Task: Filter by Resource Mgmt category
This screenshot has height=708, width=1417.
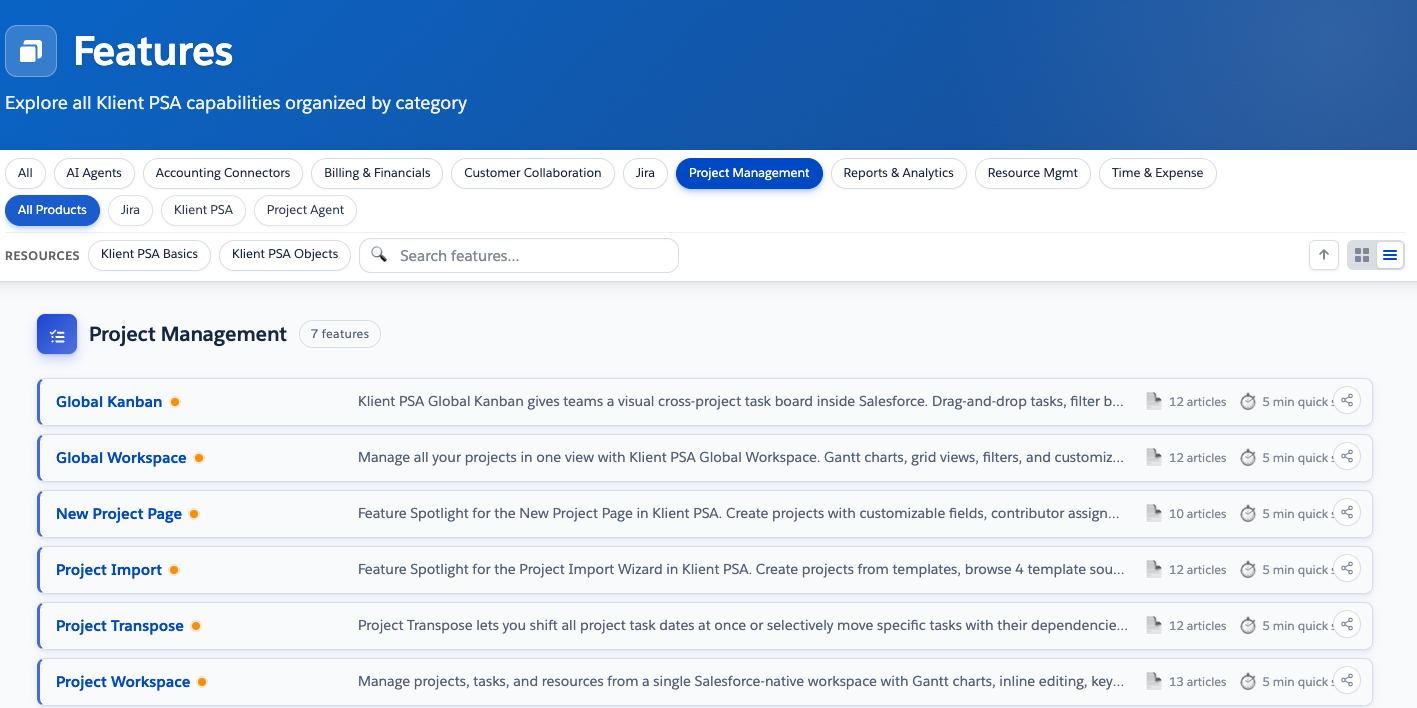Action: tap(1033, 173)
